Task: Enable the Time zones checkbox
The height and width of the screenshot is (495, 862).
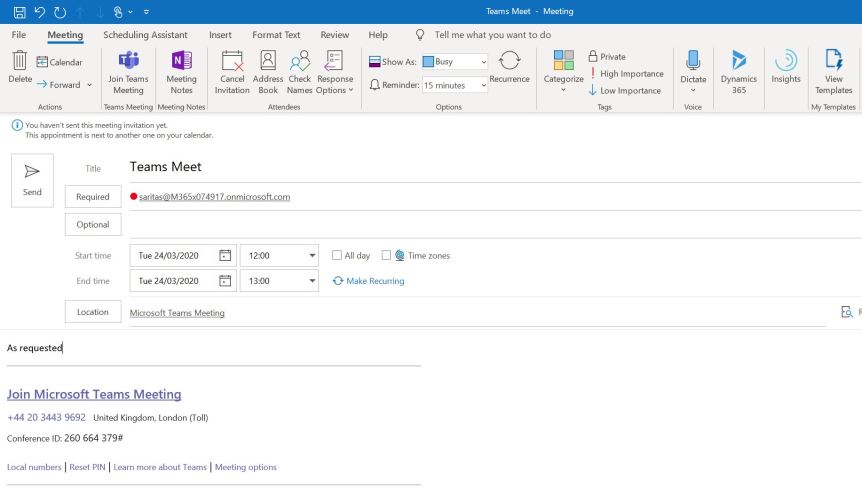Action: [387, 255]
